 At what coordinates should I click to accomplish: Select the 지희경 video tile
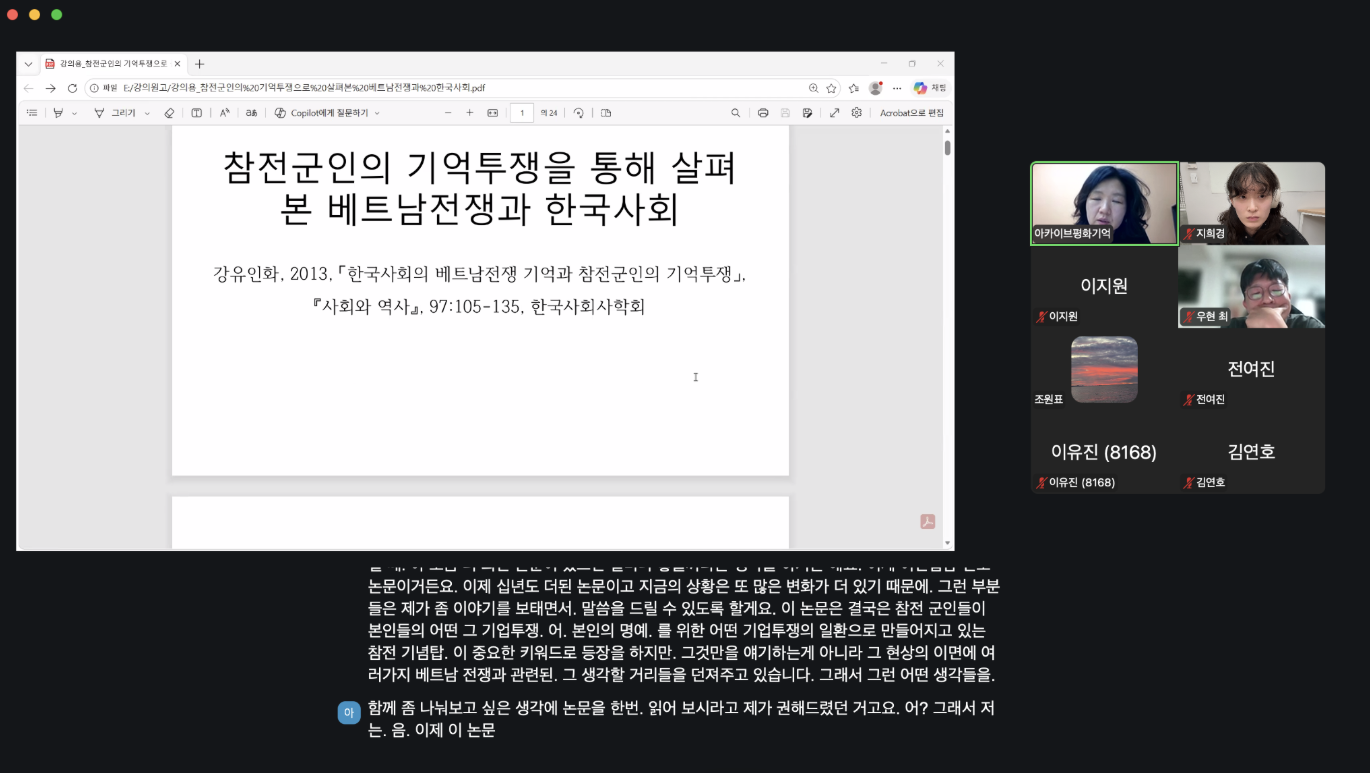tap(1252, 204)
